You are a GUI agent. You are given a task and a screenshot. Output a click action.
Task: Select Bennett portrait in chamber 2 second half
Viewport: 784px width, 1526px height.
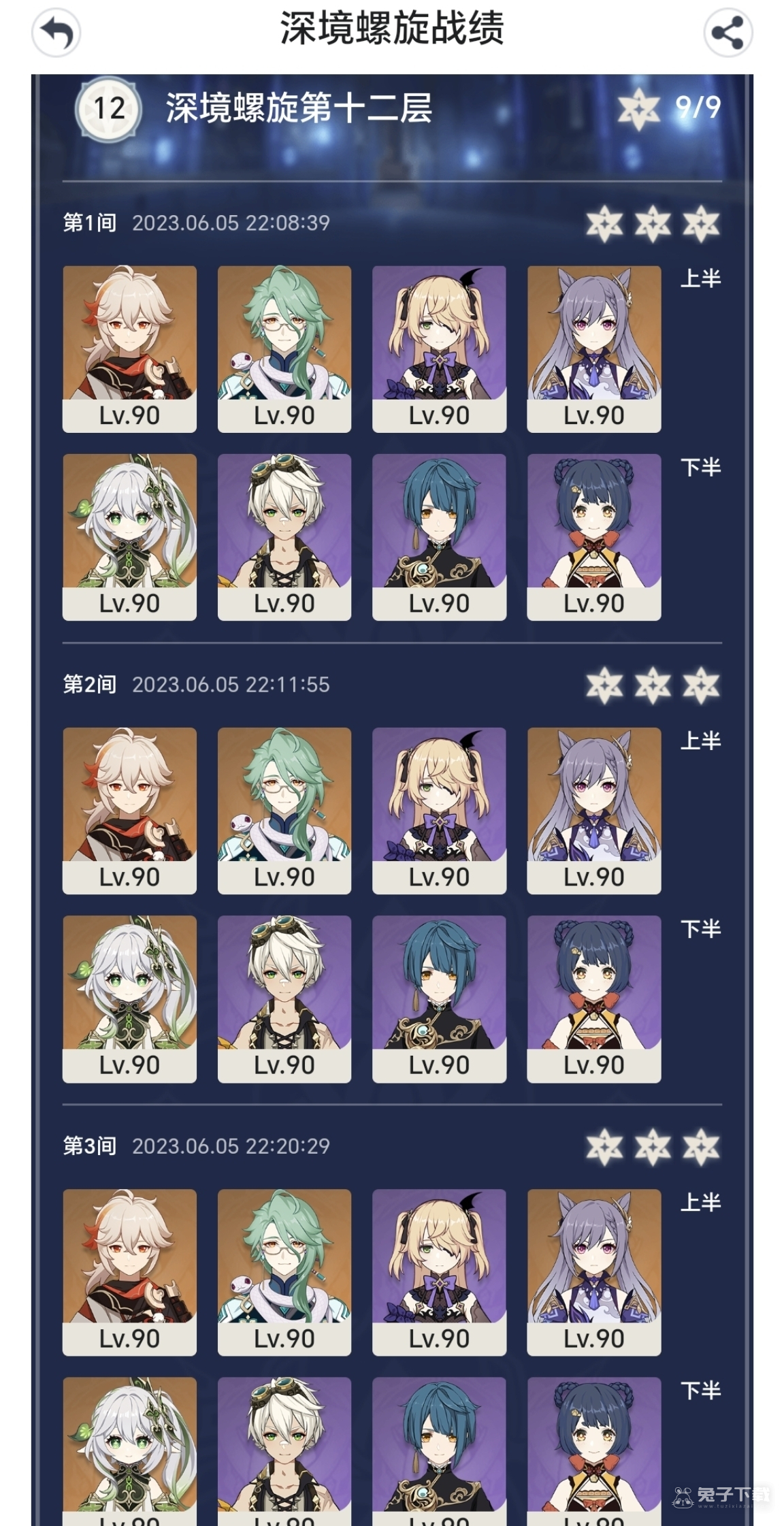point(284,999)
